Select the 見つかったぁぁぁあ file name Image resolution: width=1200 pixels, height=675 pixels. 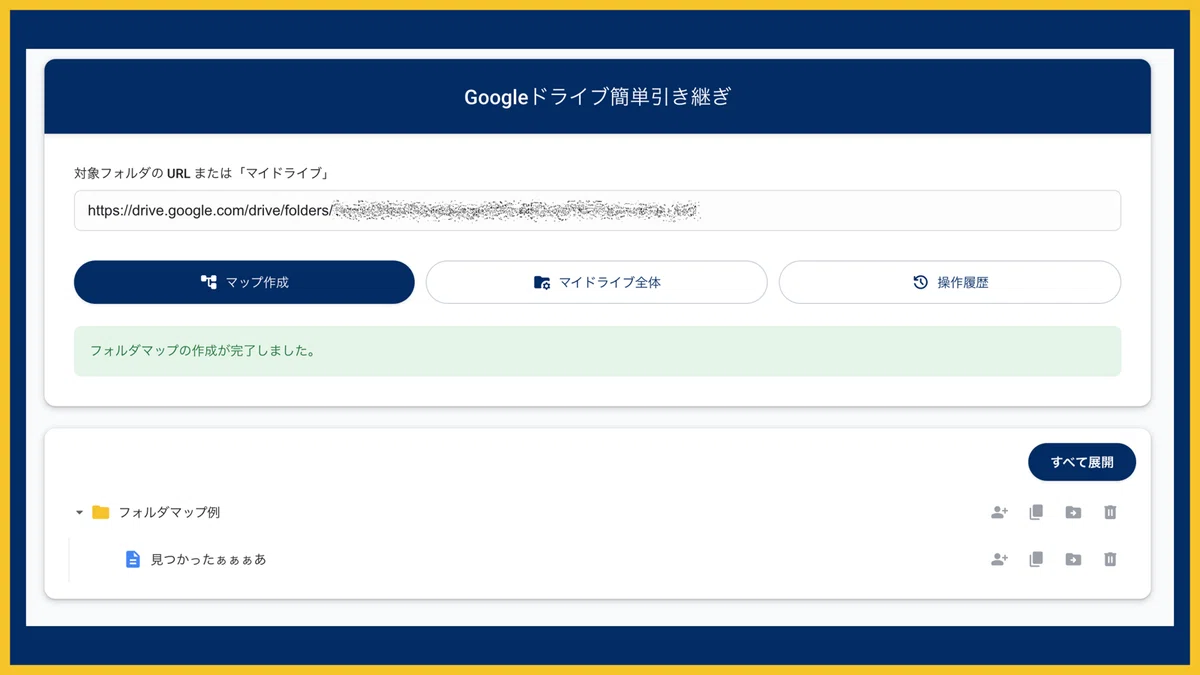click(x=208, y=560)
